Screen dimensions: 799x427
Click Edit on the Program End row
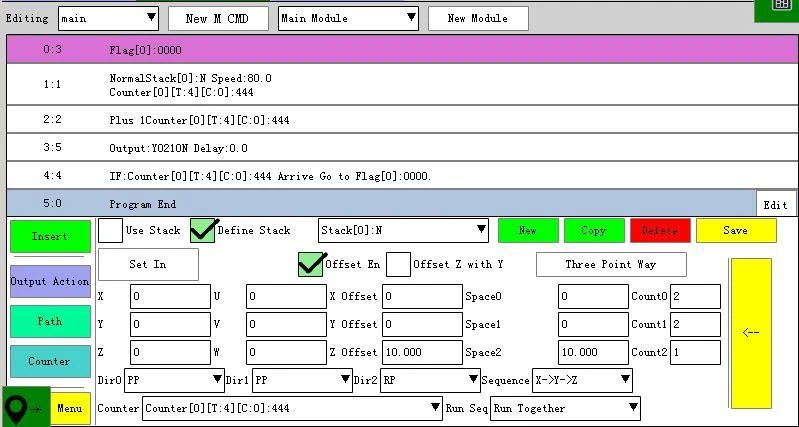click(776, 205)
